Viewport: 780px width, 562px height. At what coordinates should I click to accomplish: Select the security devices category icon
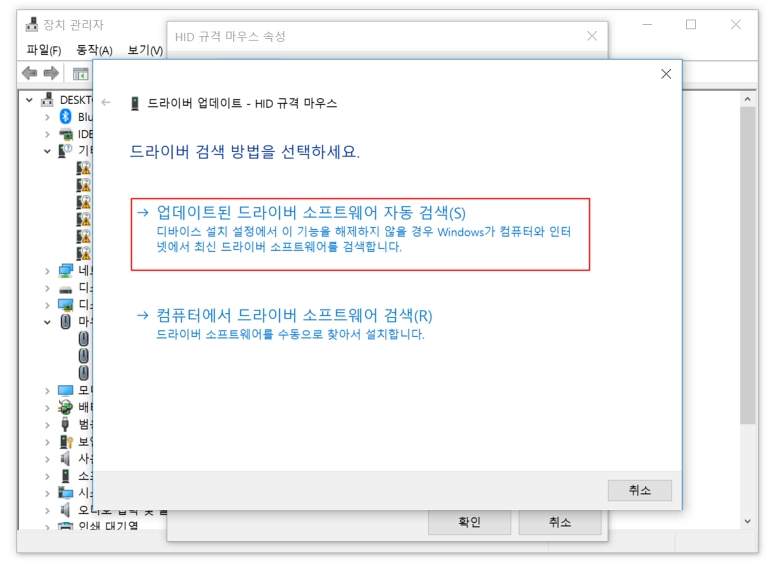[x=66, y=441]
